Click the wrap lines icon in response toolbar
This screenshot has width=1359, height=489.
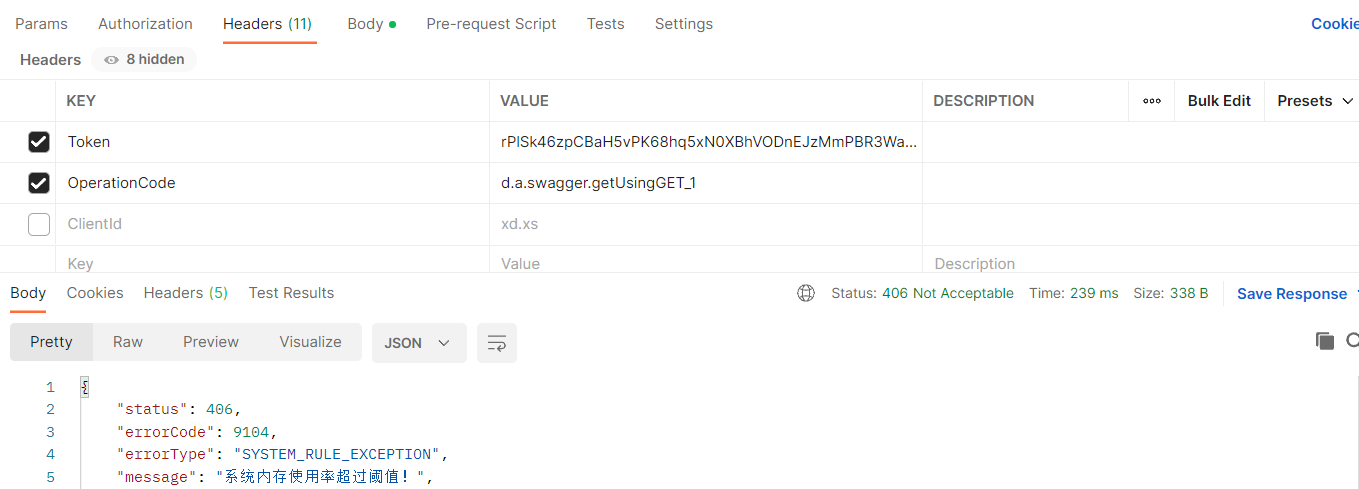click(x=496, y=343)
